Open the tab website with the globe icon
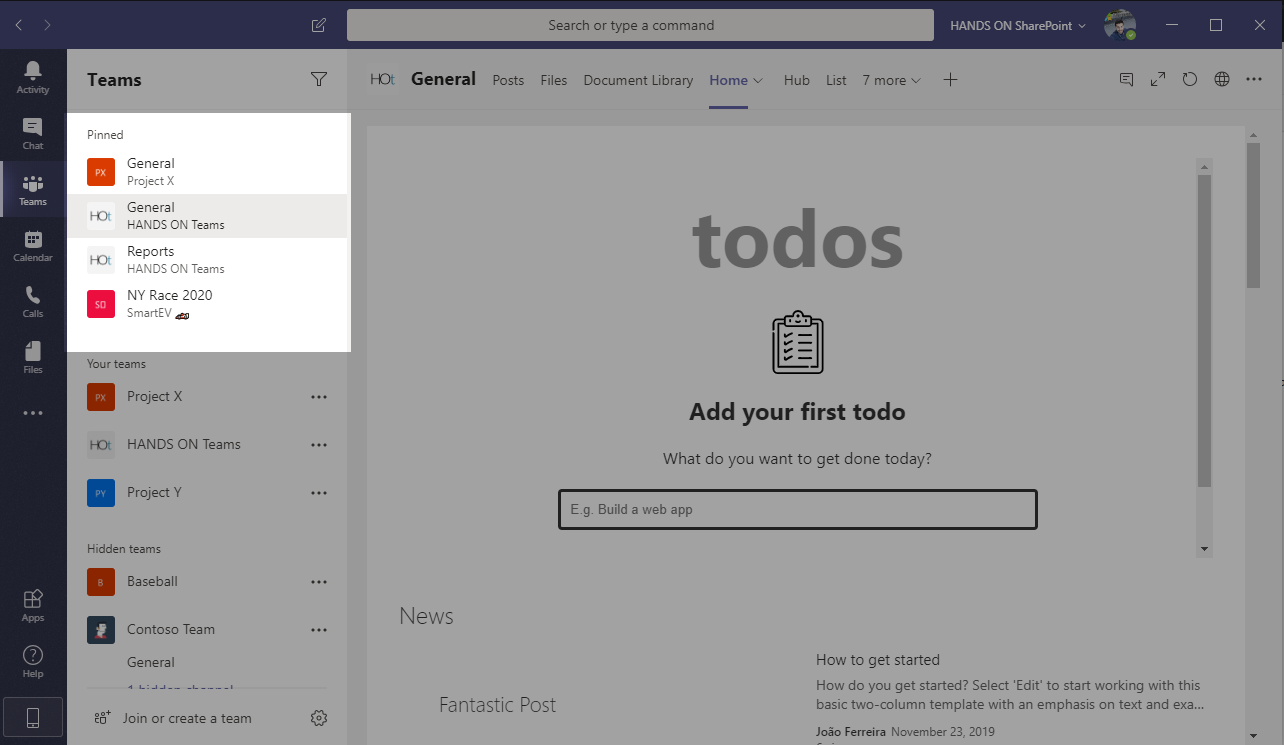 (1221, 79)
